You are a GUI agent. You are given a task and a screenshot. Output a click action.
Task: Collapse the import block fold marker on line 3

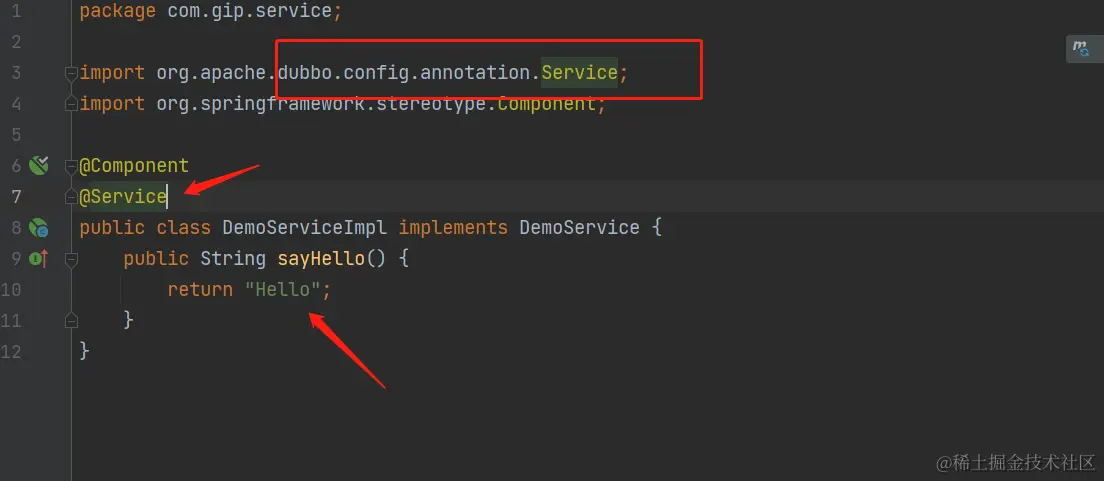click(70, 73)
